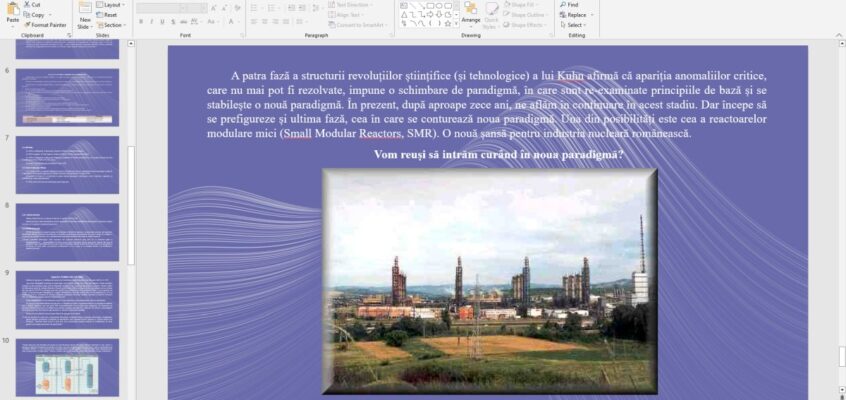Select the Right Arrow shape
Screen dimensions: 846x400
tap(430, 14)
